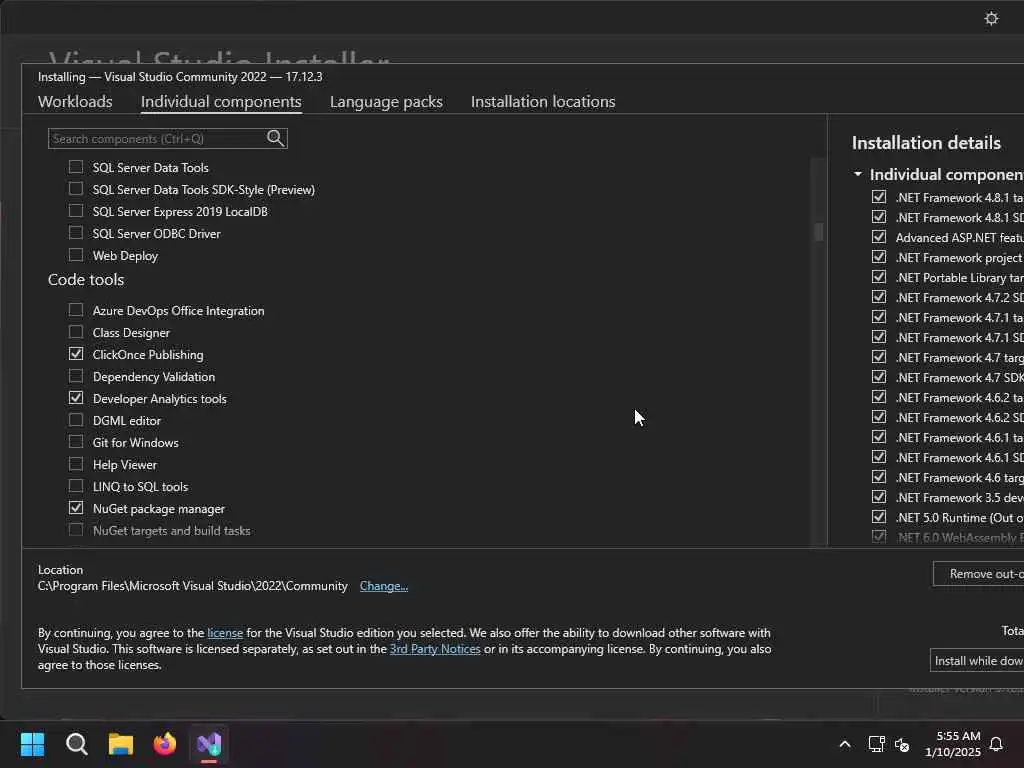Click the install location path text
This screenshot has width=1024, height=768.
coord(193,586)
